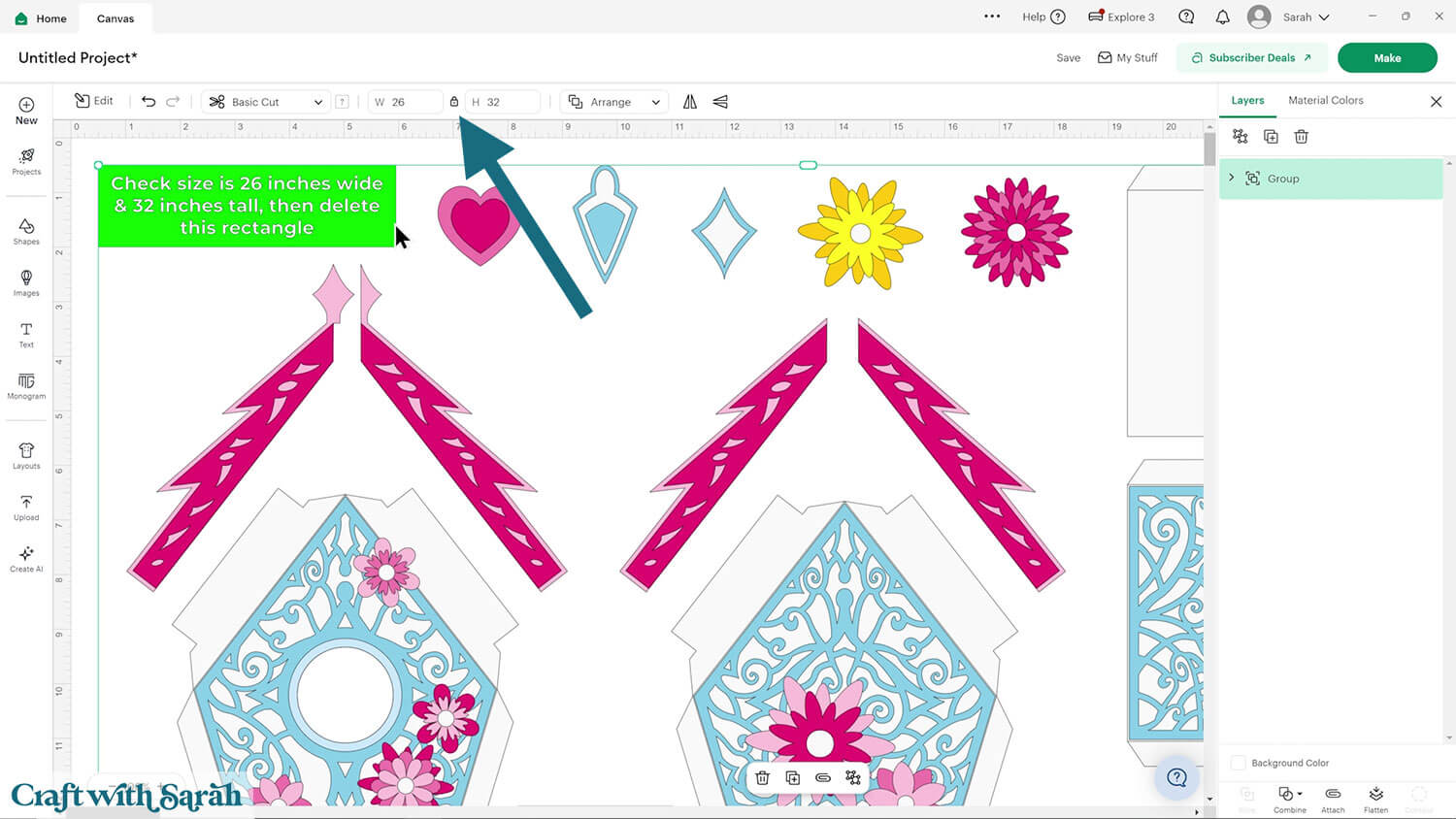This screenshot has width=1456, height=819.
Task: Select the Text tool
Action: [x=26, y=334]
